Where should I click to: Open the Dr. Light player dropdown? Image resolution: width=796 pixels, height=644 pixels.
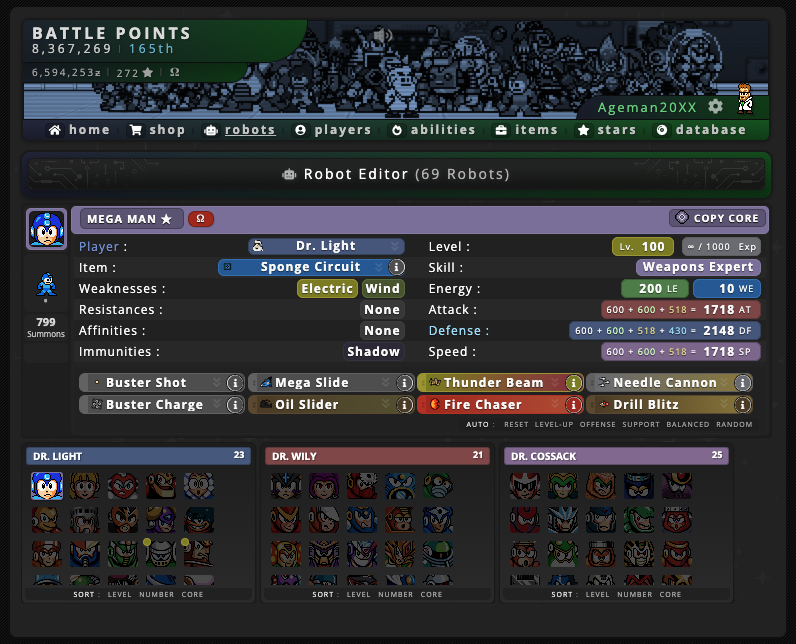pos(326,246)
